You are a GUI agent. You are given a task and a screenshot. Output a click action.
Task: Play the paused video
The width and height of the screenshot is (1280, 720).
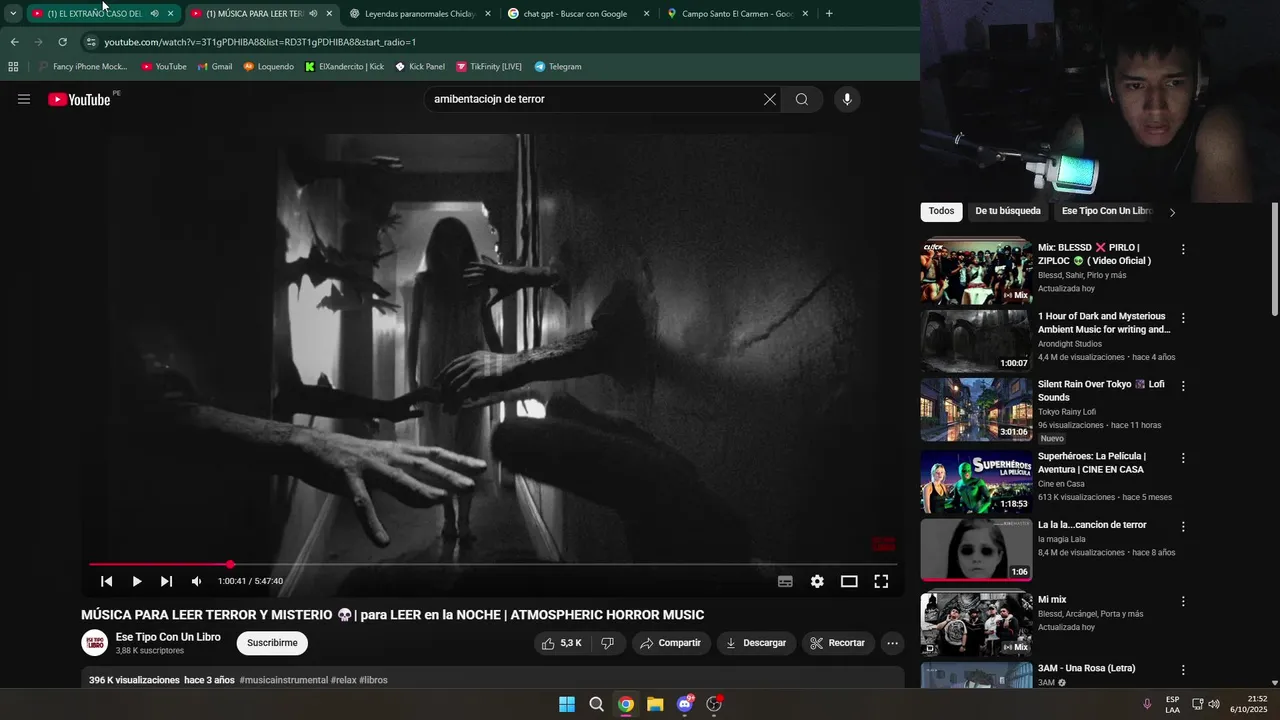[137, 581]
